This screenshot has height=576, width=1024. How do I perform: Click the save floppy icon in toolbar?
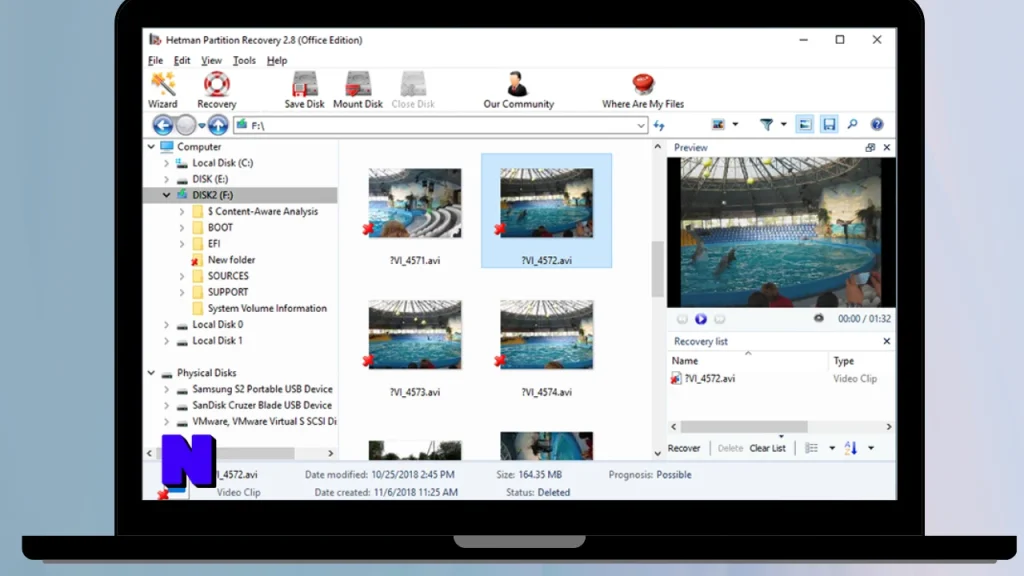point(829,124)
